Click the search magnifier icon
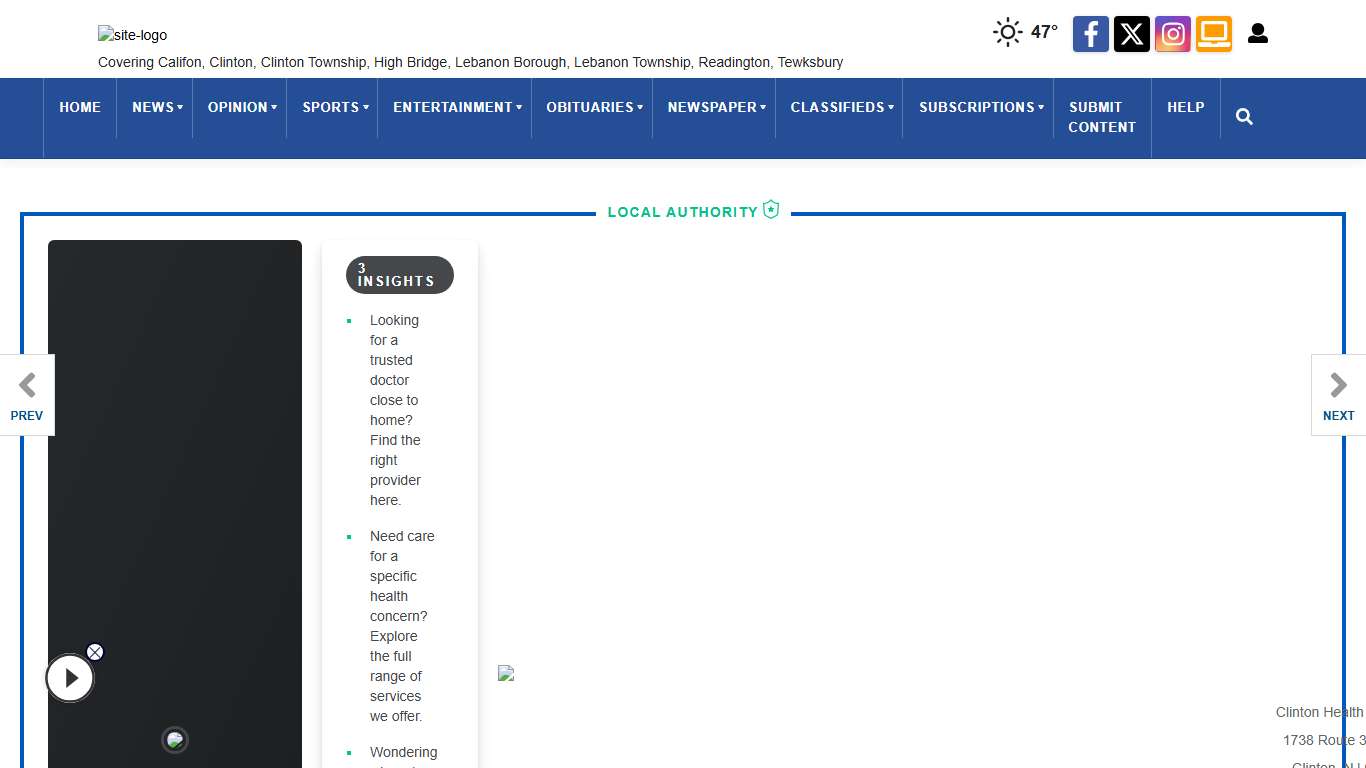 pyautogui.click(x=1244, y=117)
